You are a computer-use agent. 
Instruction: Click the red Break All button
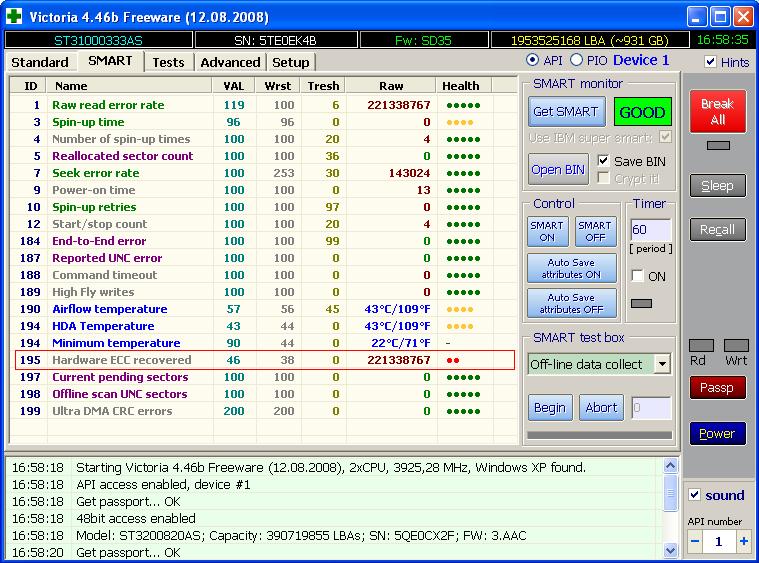[717, 112]
